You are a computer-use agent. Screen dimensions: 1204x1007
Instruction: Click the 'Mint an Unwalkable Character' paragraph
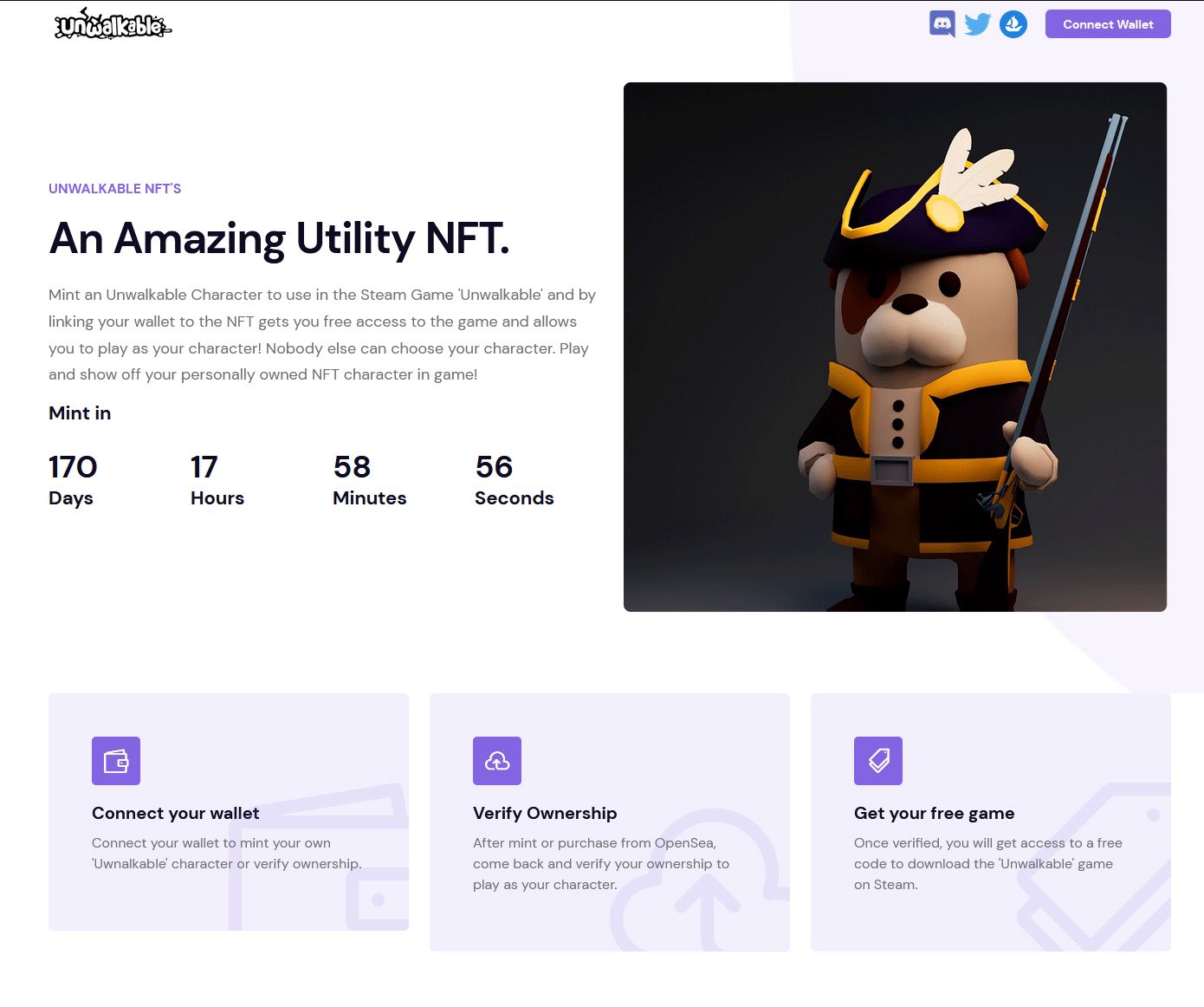pyautogui.click(x=322, y=335)
